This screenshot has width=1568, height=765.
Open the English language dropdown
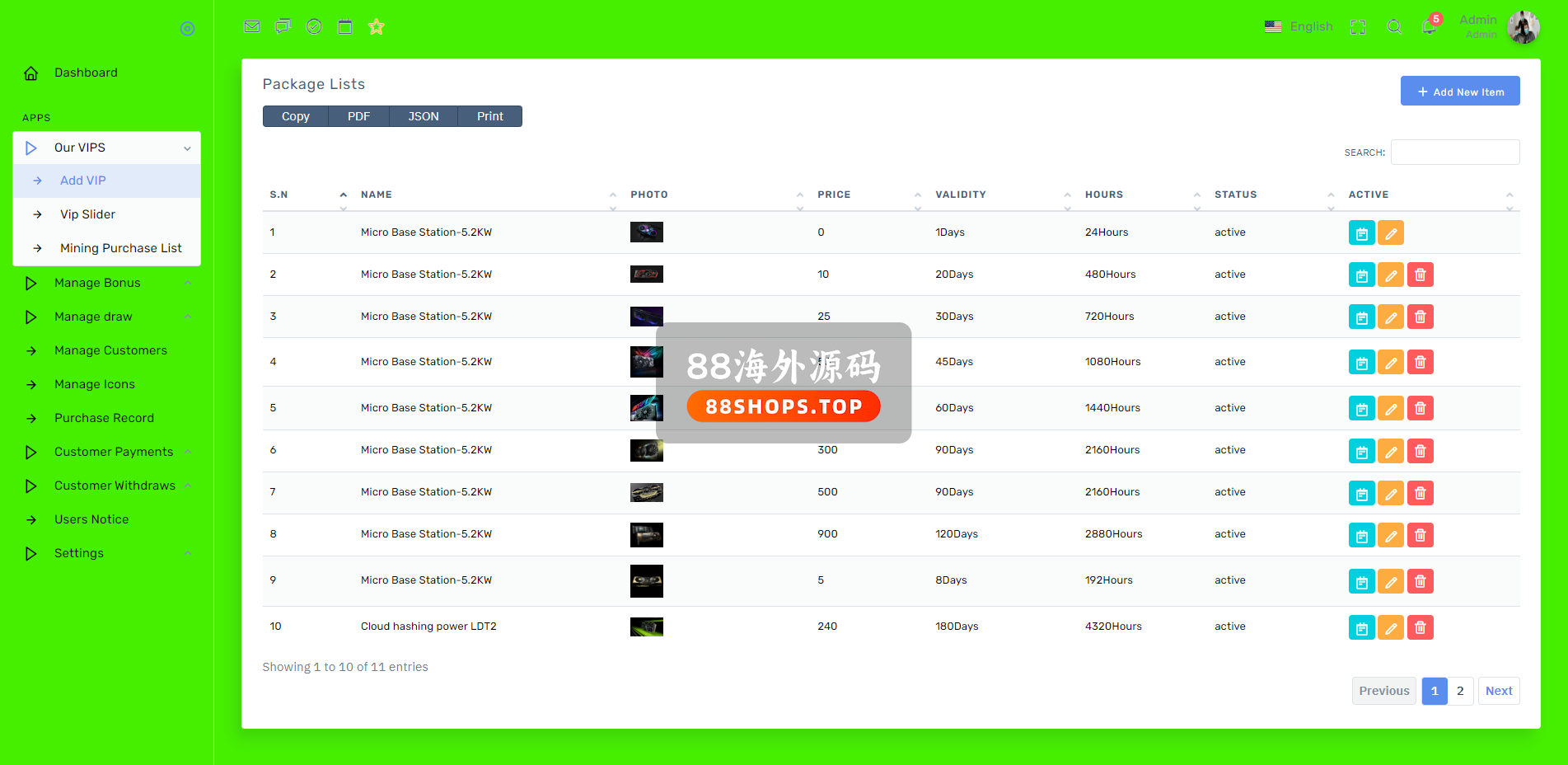(1299, 26)
